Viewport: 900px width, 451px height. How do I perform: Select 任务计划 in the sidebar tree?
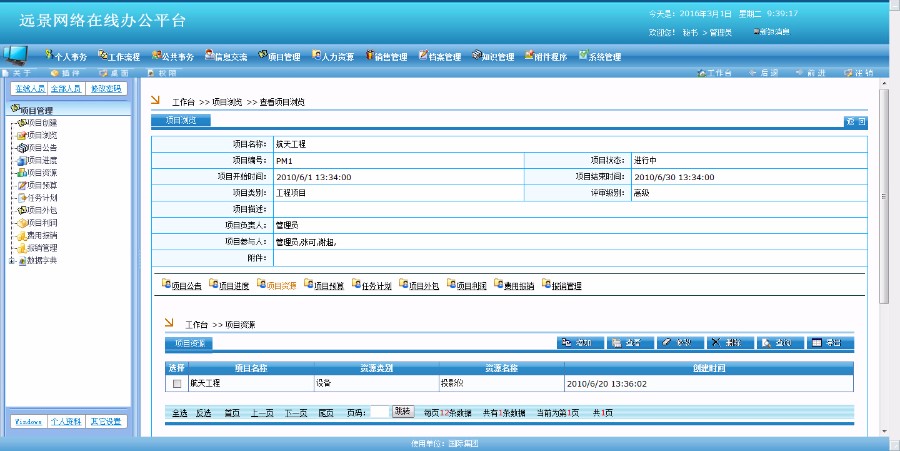42,197
